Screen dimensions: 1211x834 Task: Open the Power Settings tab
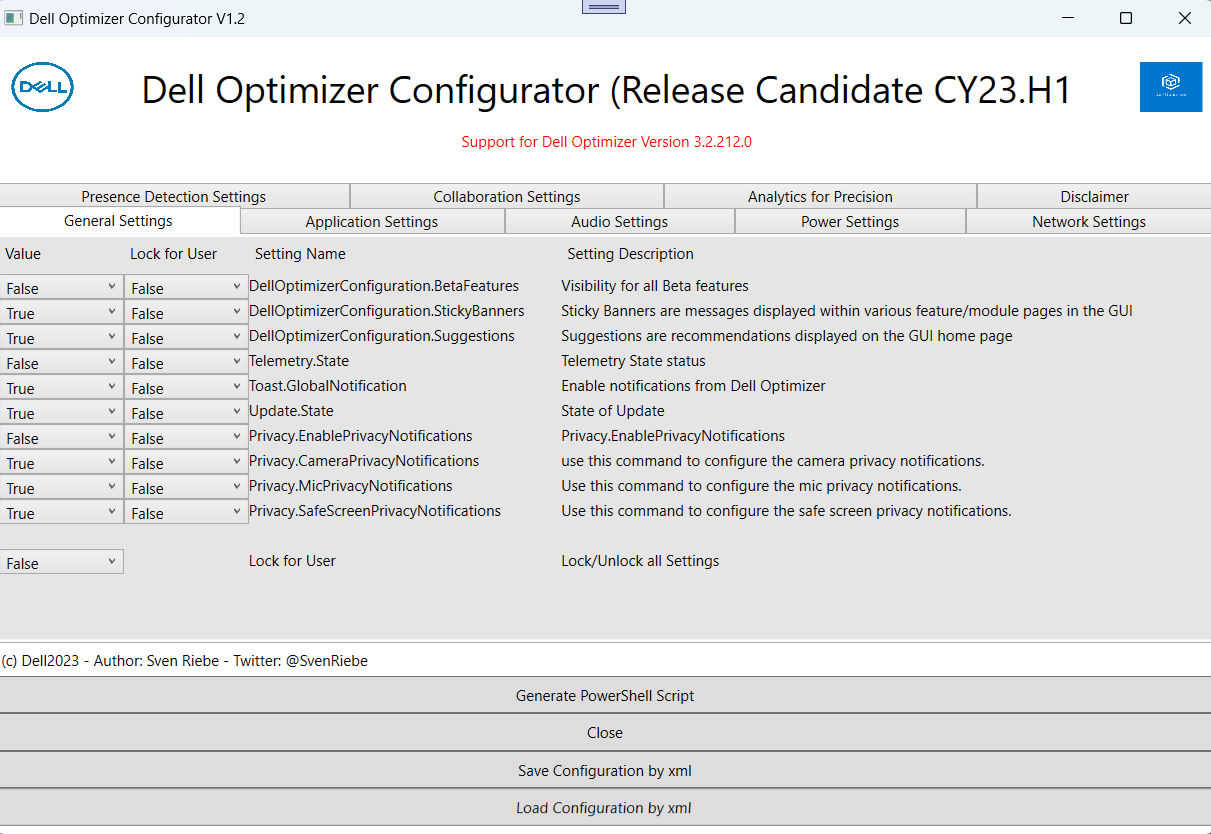coord(849,221)
